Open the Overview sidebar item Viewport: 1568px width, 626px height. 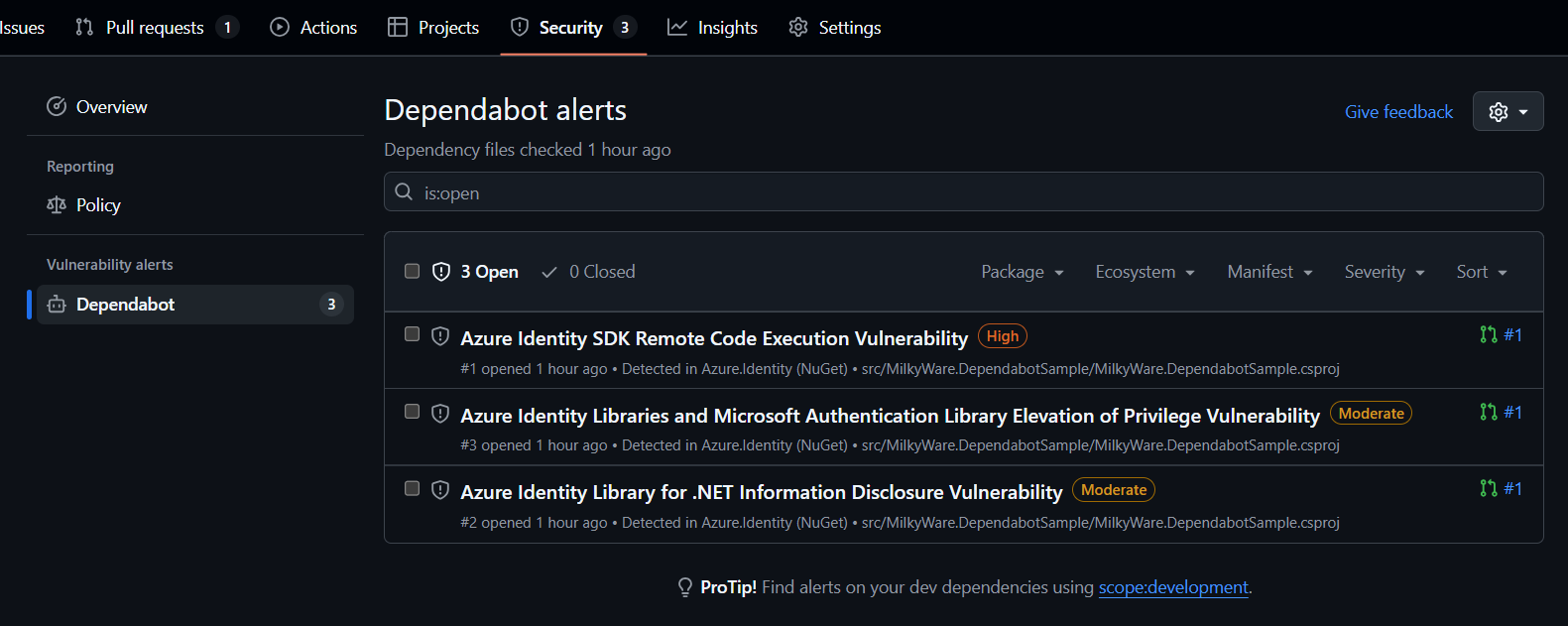pos(195,106)
